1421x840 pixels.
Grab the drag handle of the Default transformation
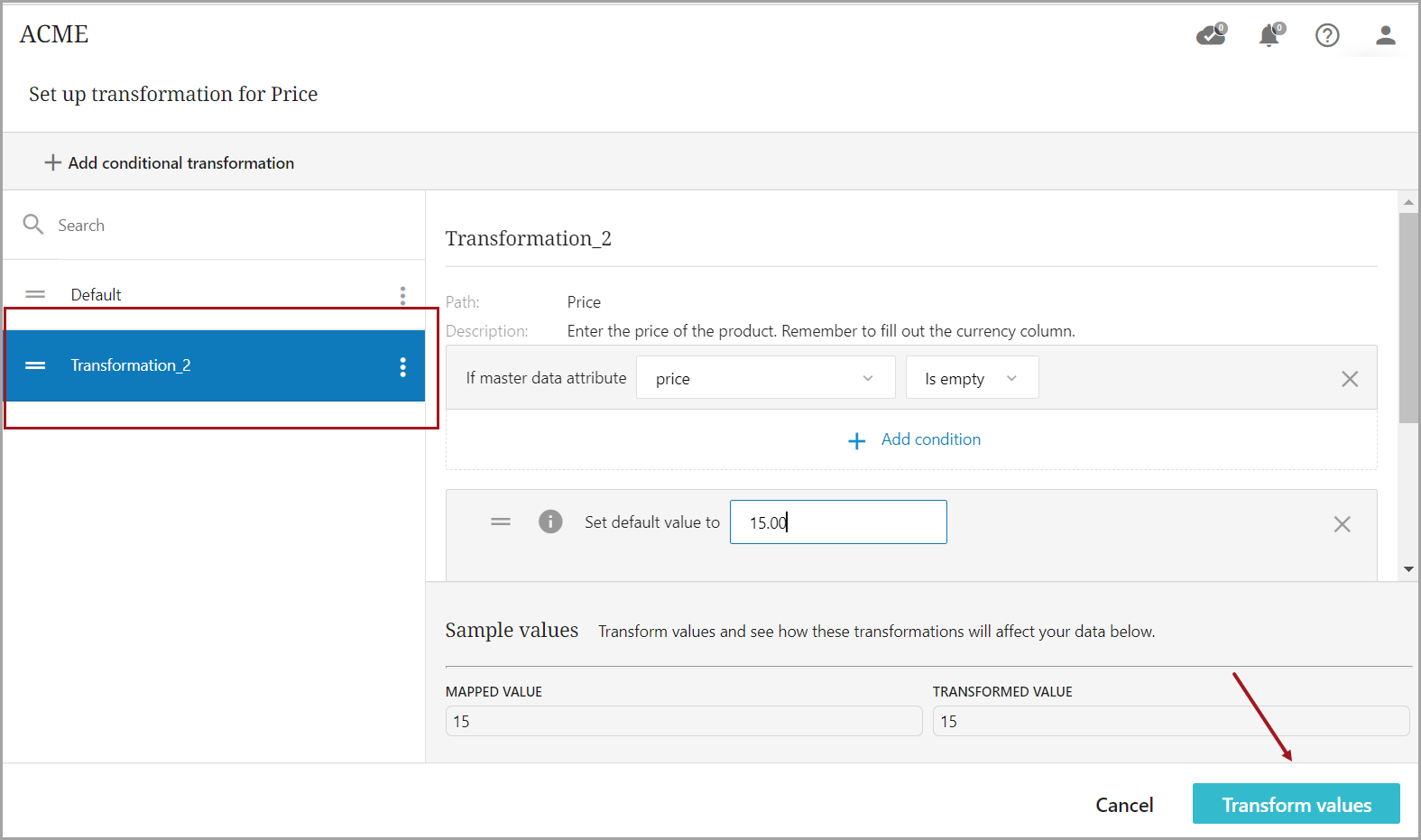pos(35,295)
